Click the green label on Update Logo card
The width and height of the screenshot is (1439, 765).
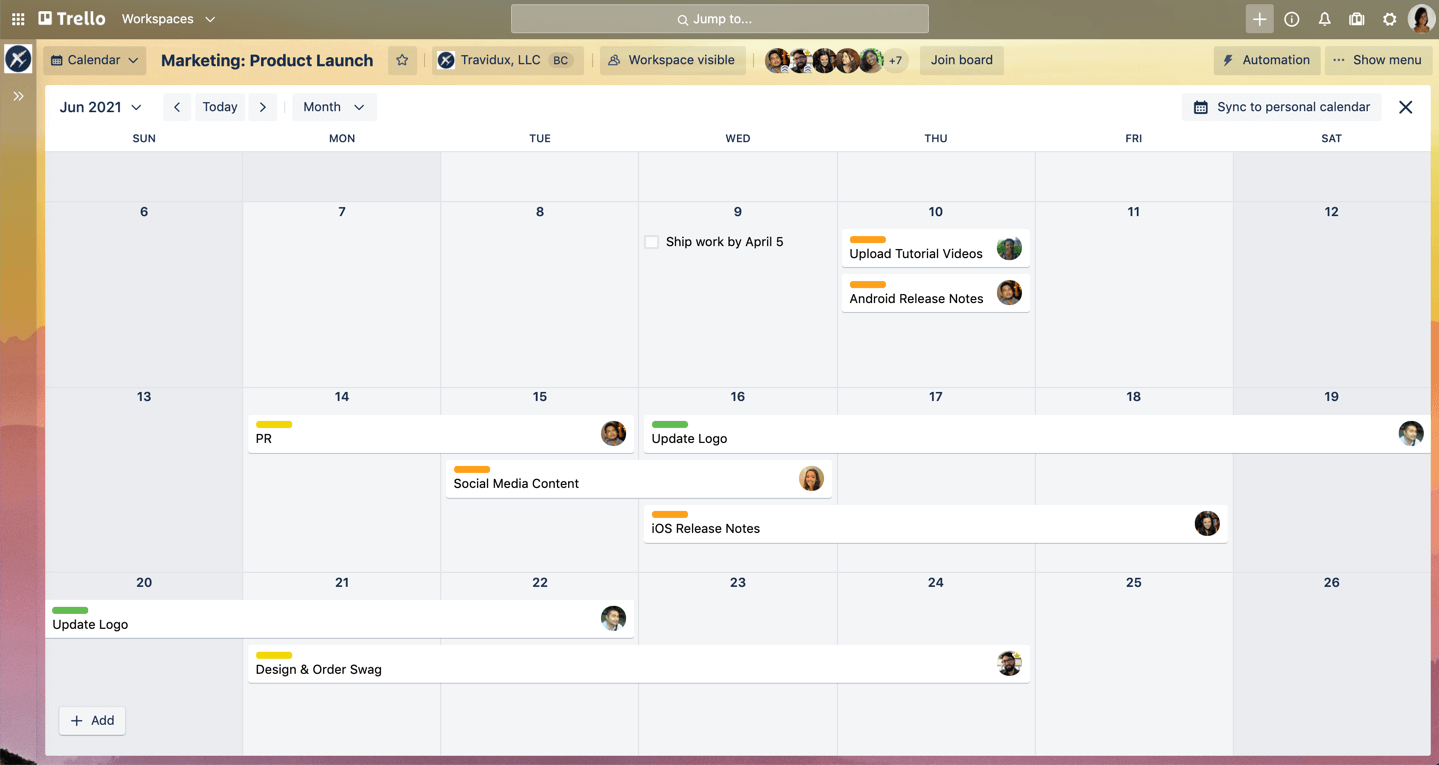click(669, 425)
